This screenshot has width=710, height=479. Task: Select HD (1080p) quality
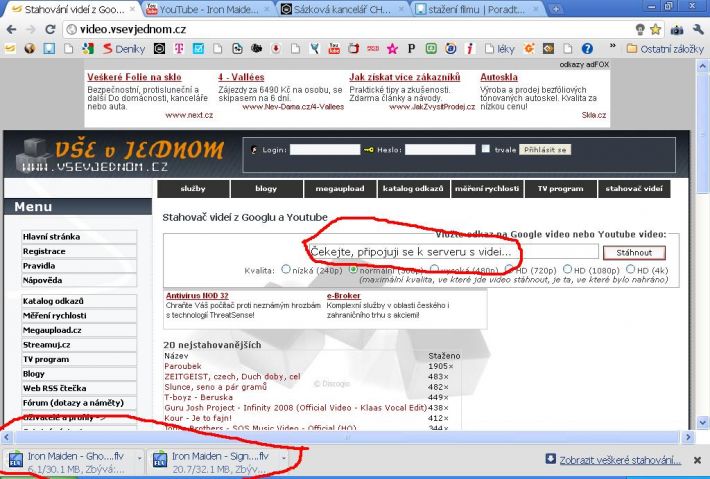point(567,269)
